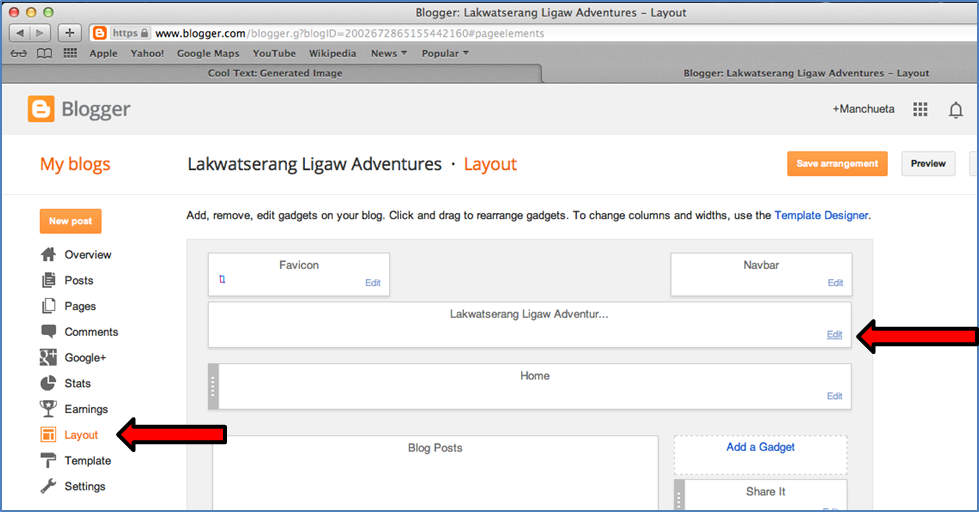Click Edit on the Navbar gadget
The height and width of the screenshot is (512, 979).
[x=835, y=283]
